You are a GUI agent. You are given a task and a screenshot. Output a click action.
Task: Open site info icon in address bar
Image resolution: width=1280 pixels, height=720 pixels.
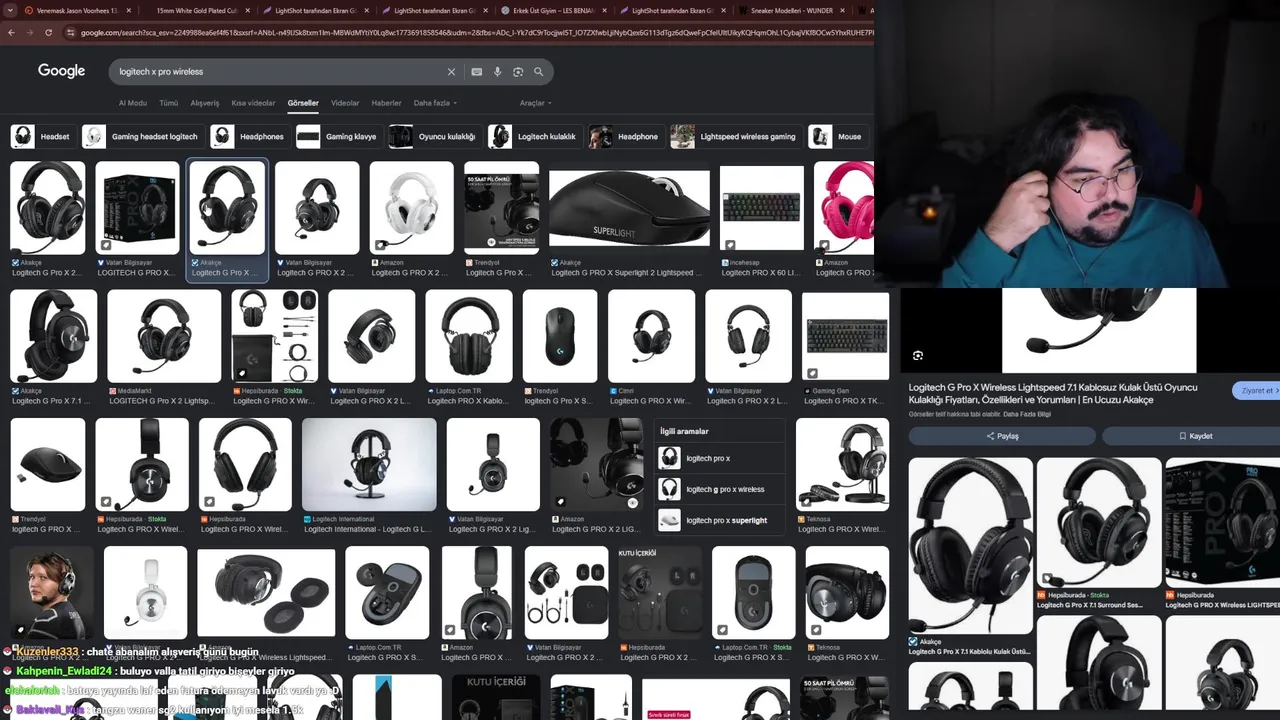pos(70,32)
